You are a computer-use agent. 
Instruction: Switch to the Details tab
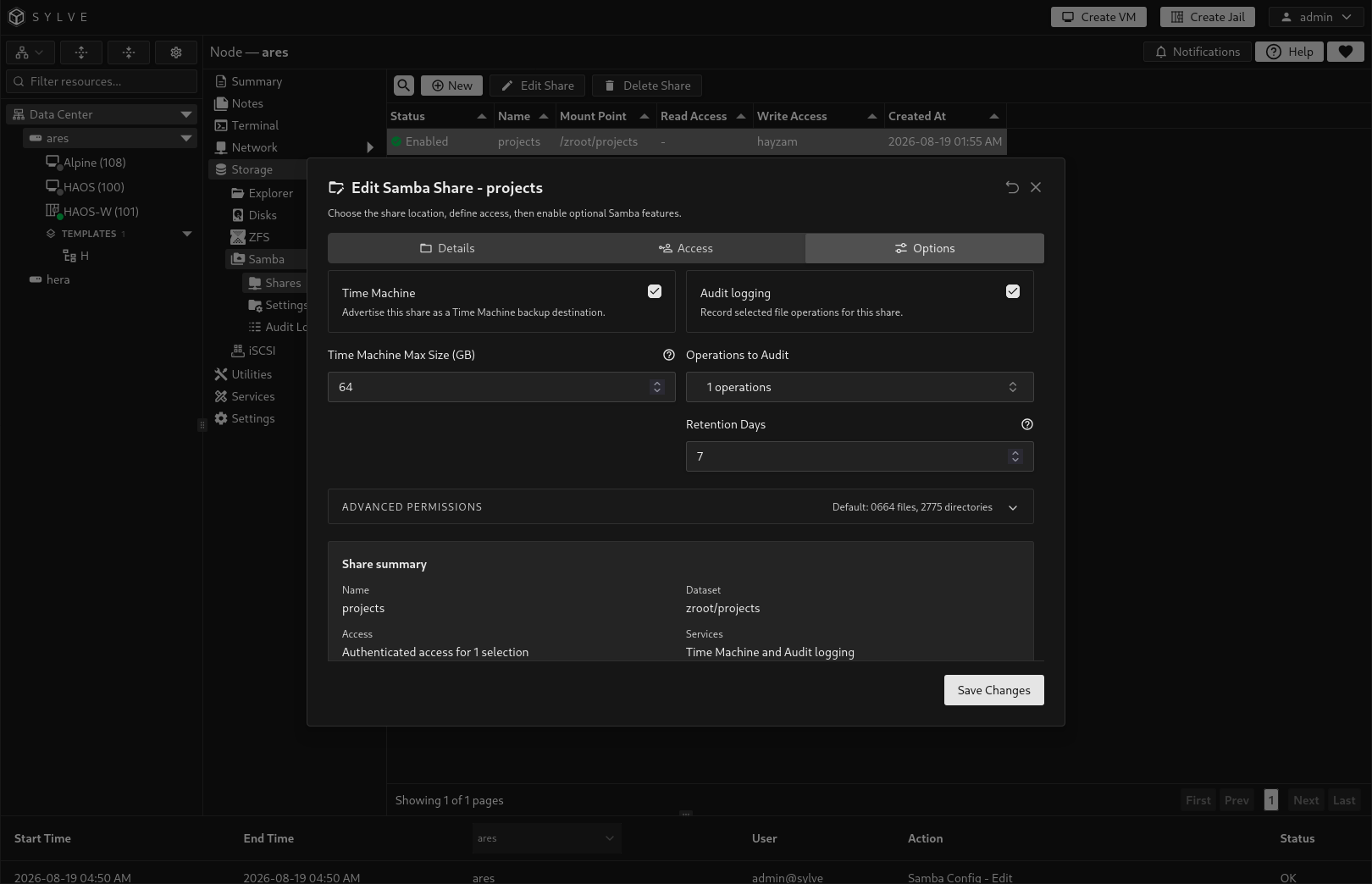(447, 248)
